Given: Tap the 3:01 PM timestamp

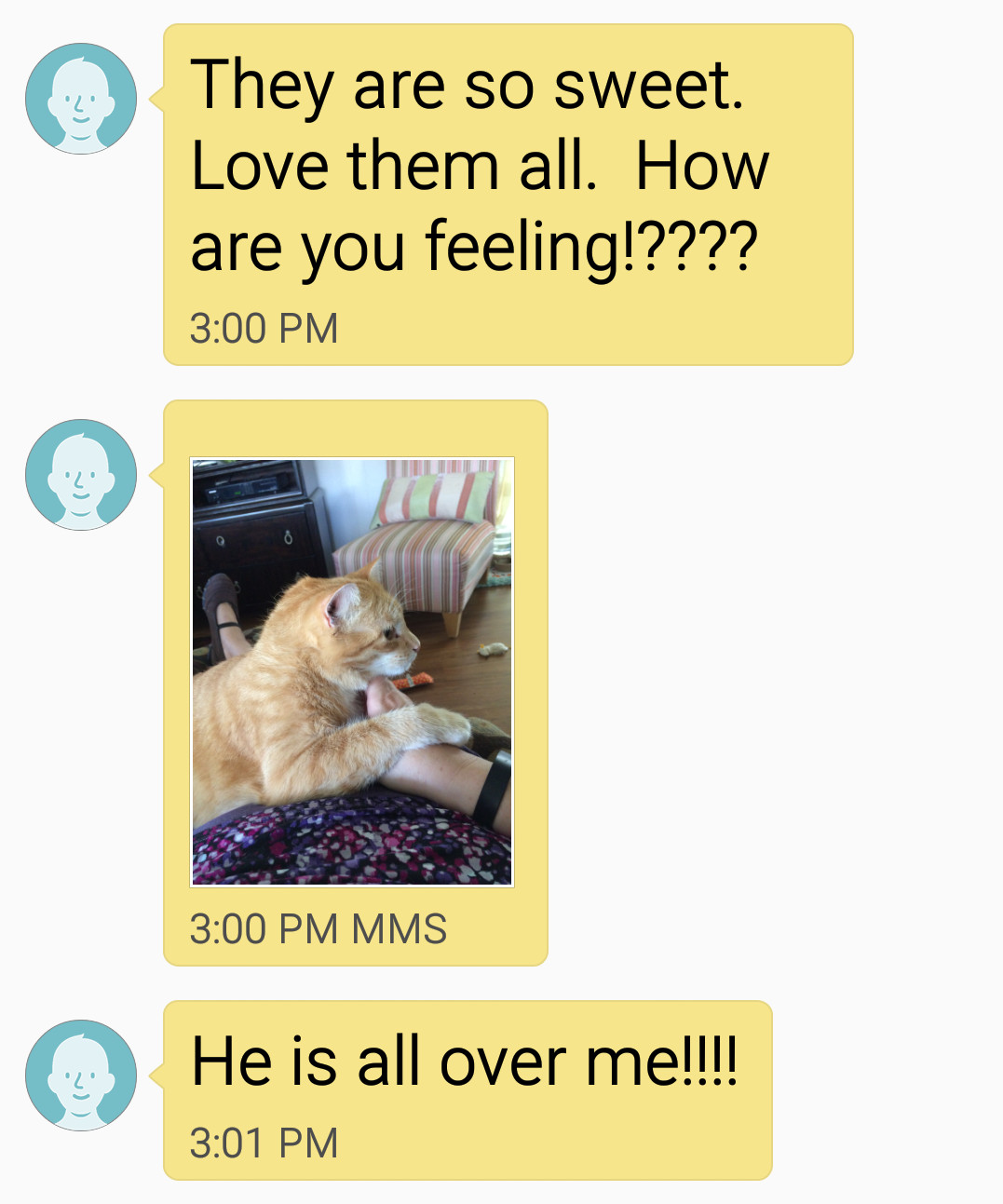Looking at the screenshot, I should 264,1143.
